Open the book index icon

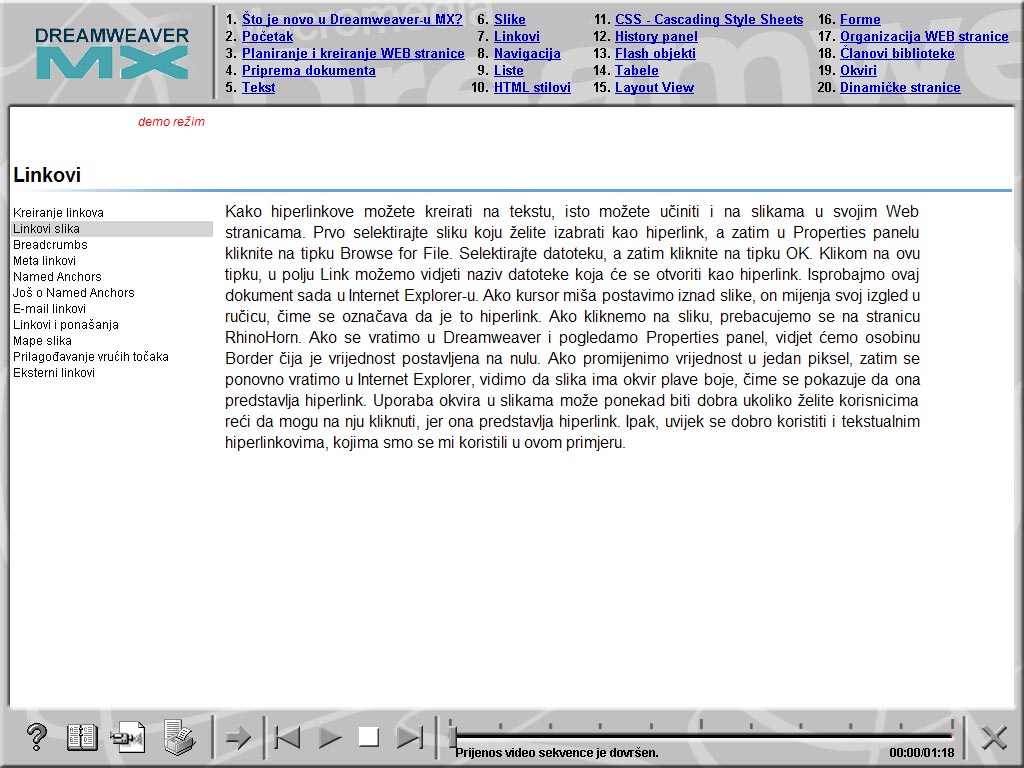(x=82, y=737)
